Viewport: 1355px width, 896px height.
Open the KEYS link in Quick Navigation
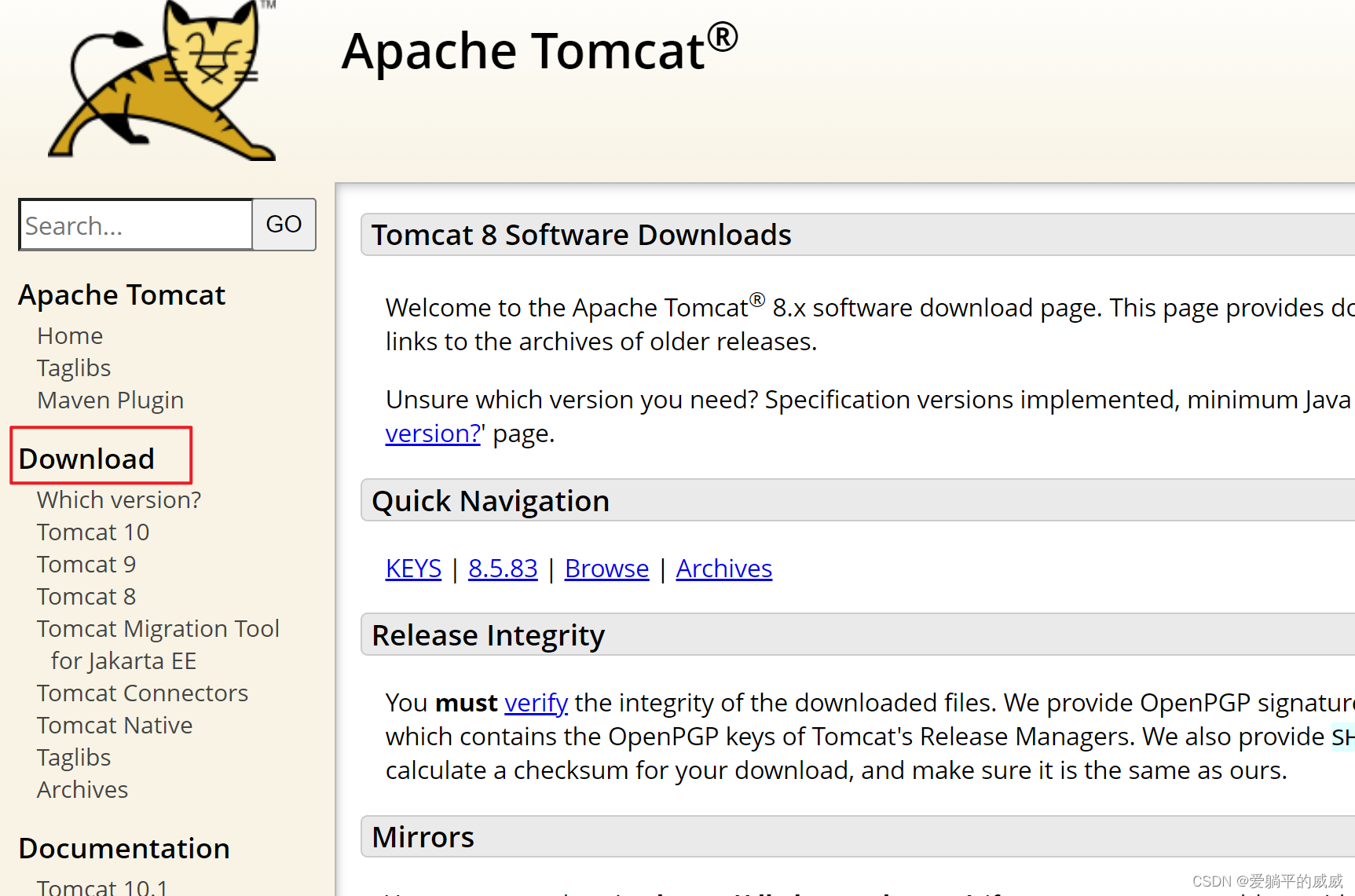click(412, 568)
